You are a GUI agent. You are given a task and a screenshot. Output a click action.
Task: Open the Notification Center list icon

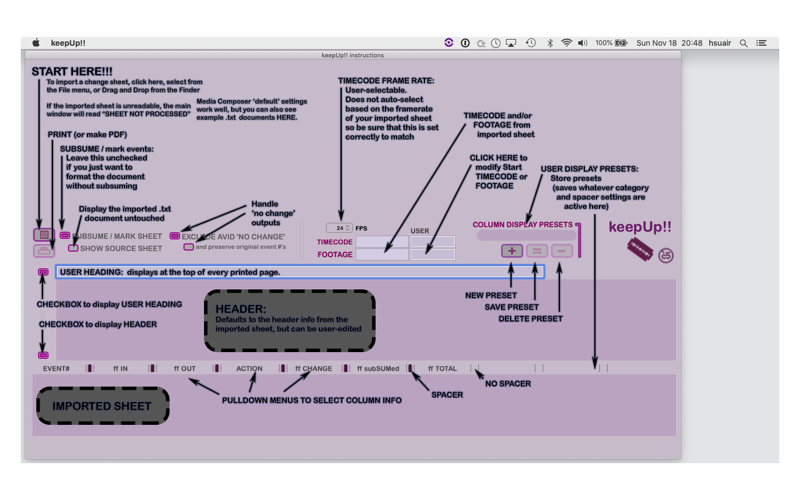761,43
